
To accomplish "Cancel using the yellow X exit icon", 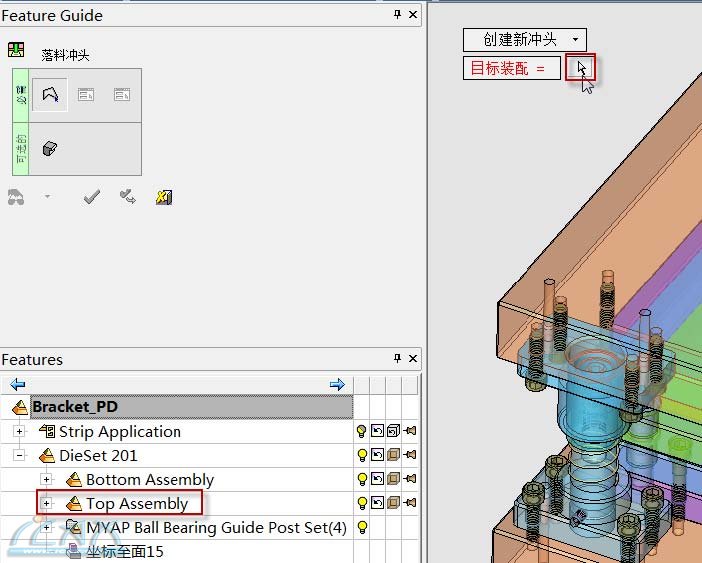I will (x=164, y=197).
